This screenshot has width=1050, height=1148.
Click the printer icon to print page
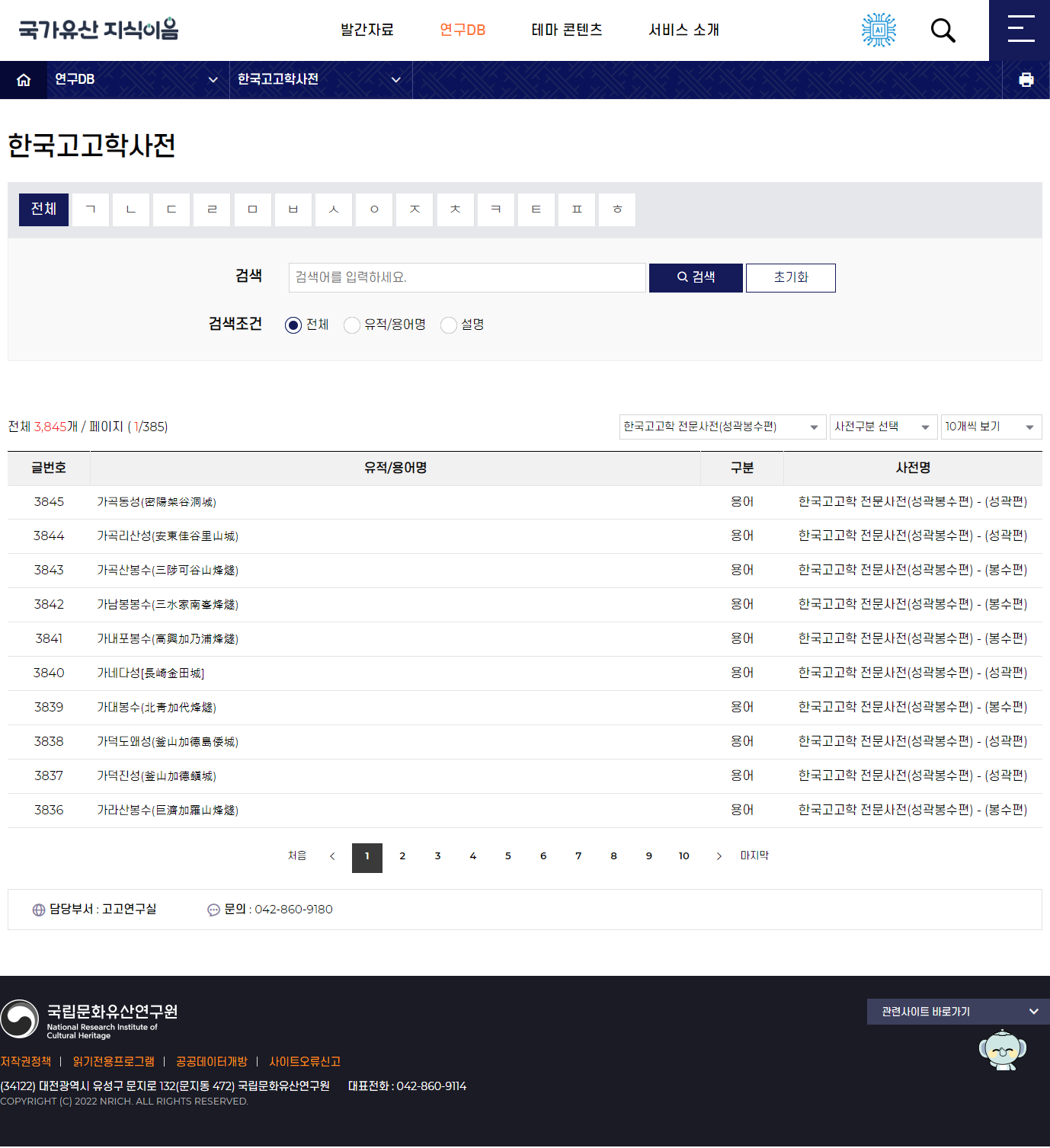[x=1026, y=80]
